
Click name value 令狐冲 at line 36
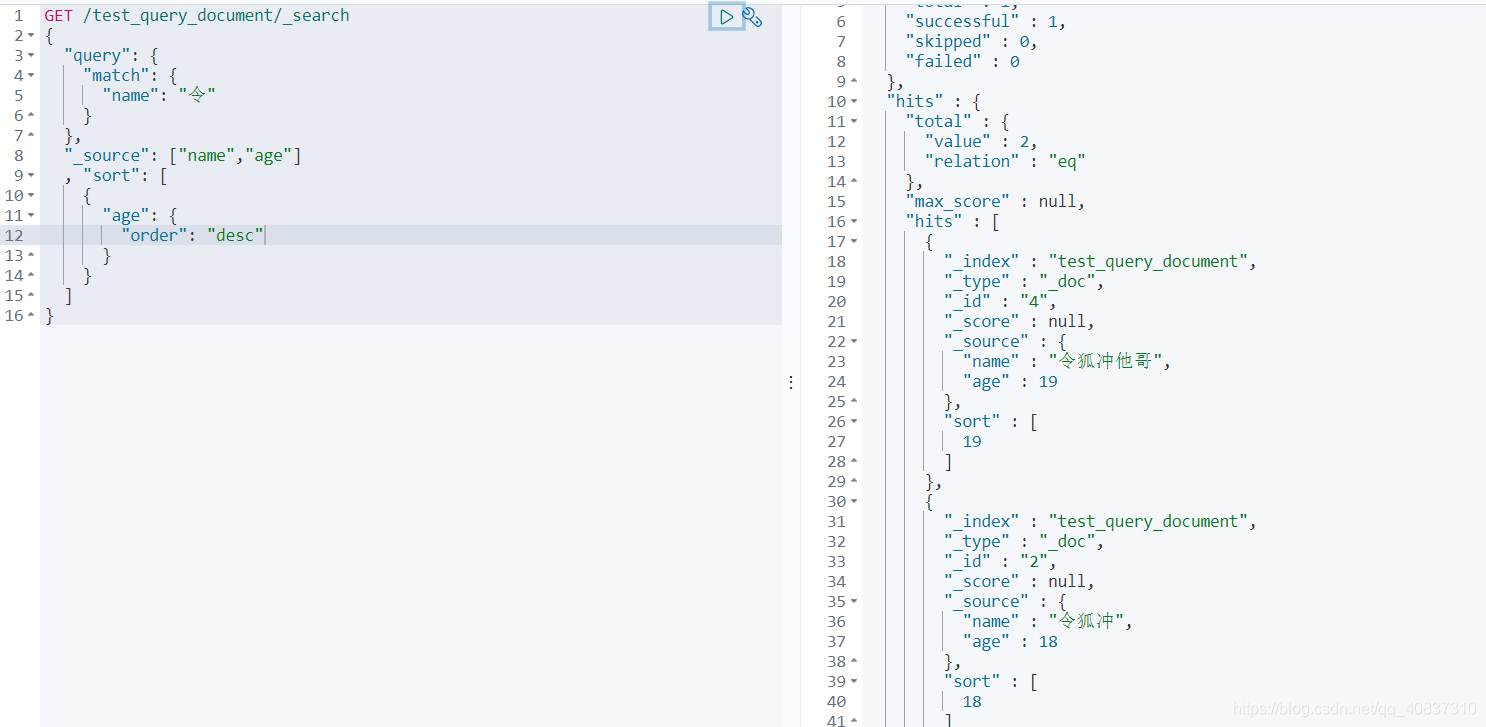[1086, 621]
